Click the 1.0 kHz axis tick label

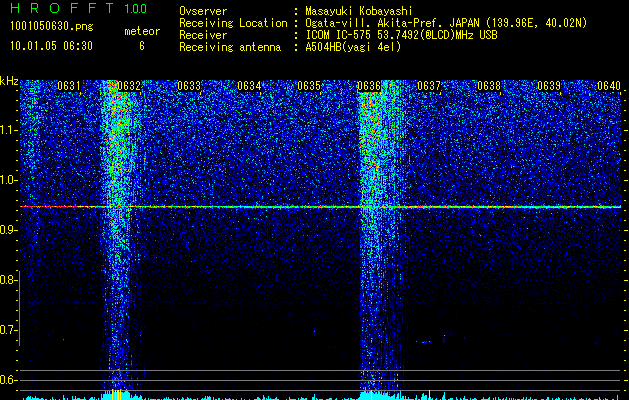[9, 180]
